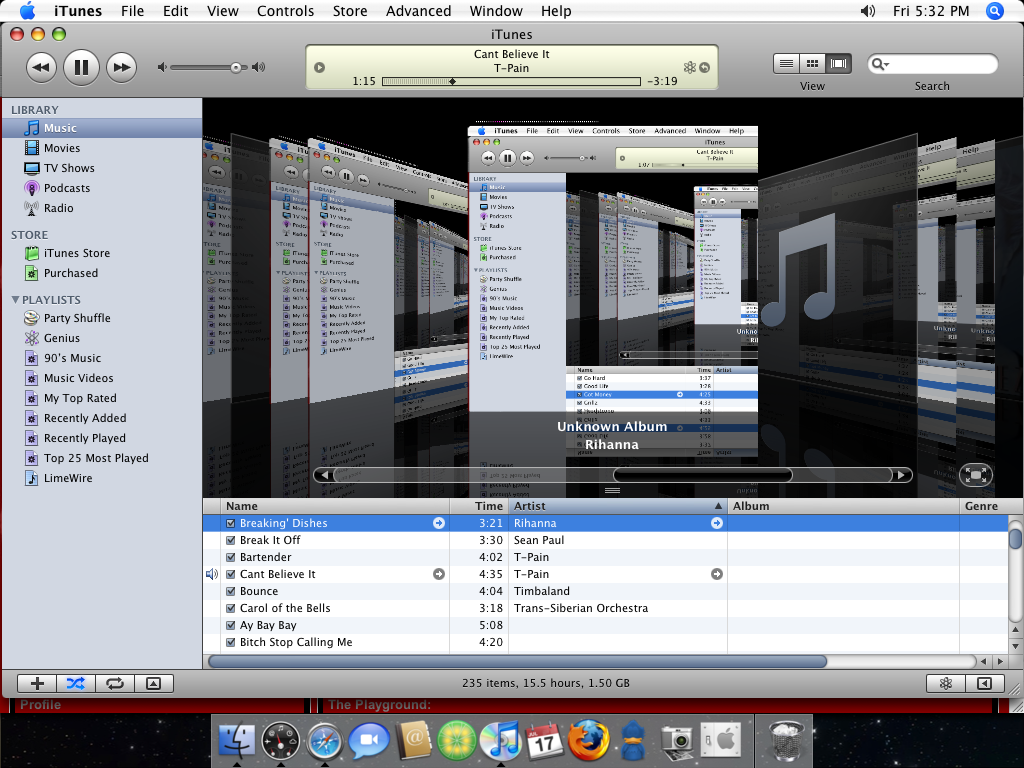Collapse the Playlists section triangle
The width and height of the screenshot is (1024, 768).
pyautogui.click(x=15, y=300)
